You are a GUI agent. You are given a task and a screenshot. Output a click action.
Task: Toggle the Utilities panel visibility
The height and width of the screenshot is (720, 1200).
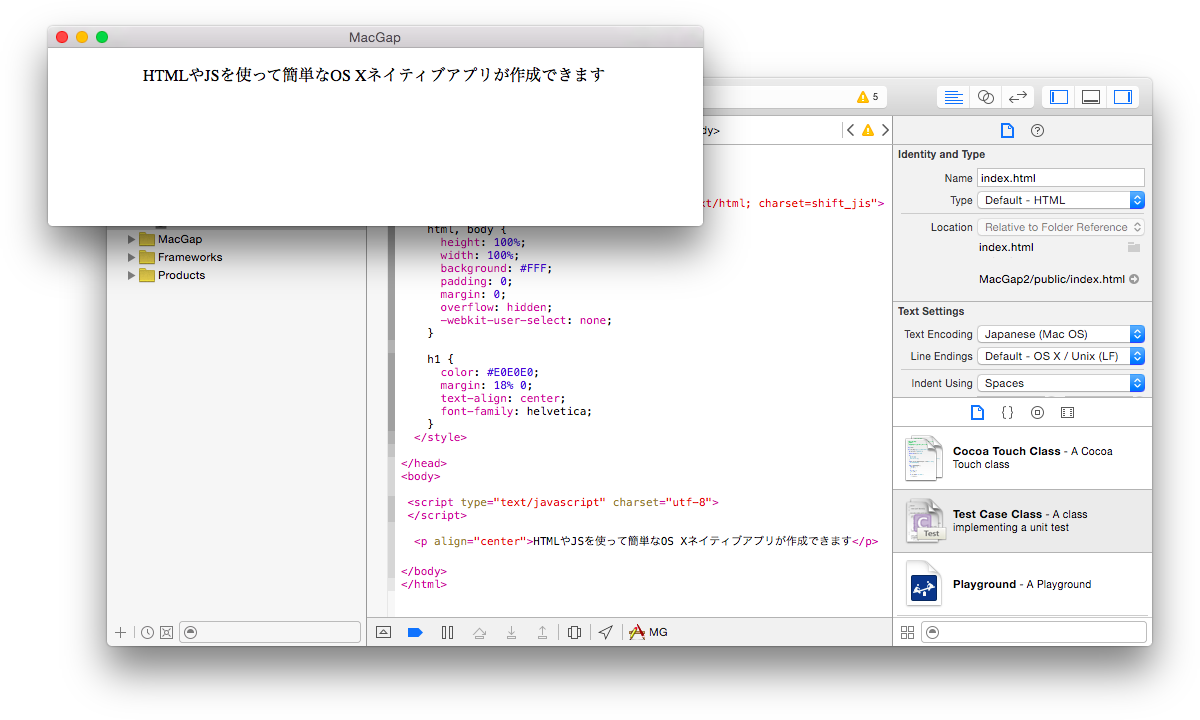(x=1123, y=97)
